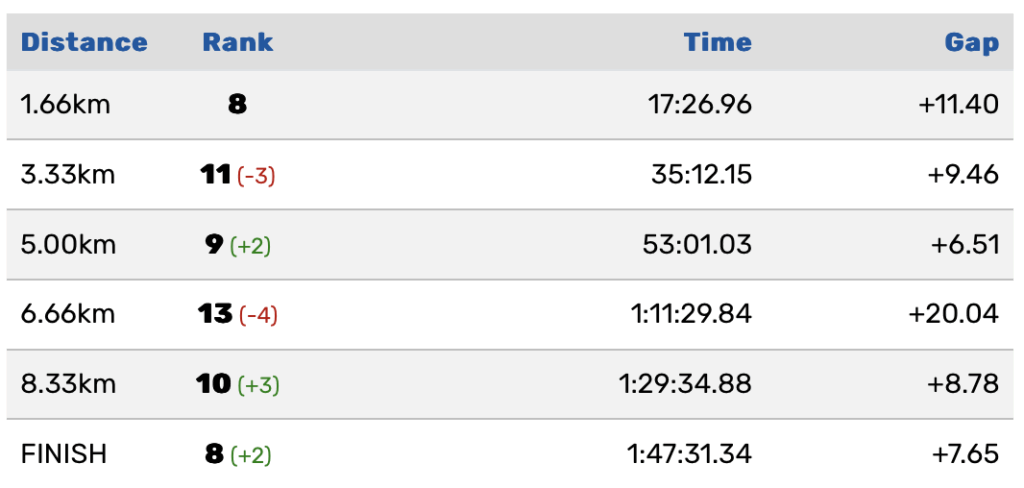Click the Distance column header

pos(84,43)
